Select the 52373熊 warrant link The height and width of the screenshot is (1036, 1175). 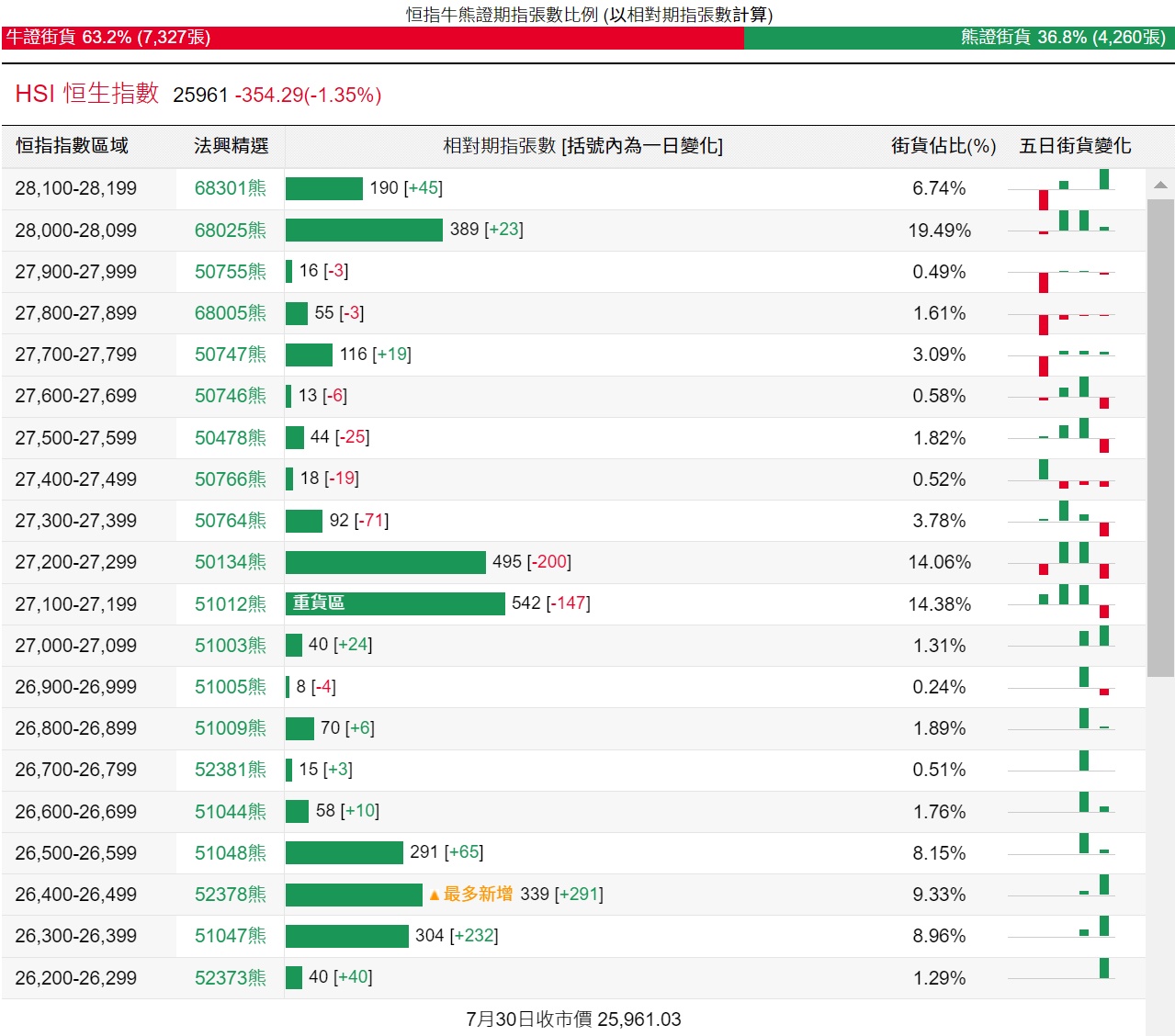pos(230,978)
